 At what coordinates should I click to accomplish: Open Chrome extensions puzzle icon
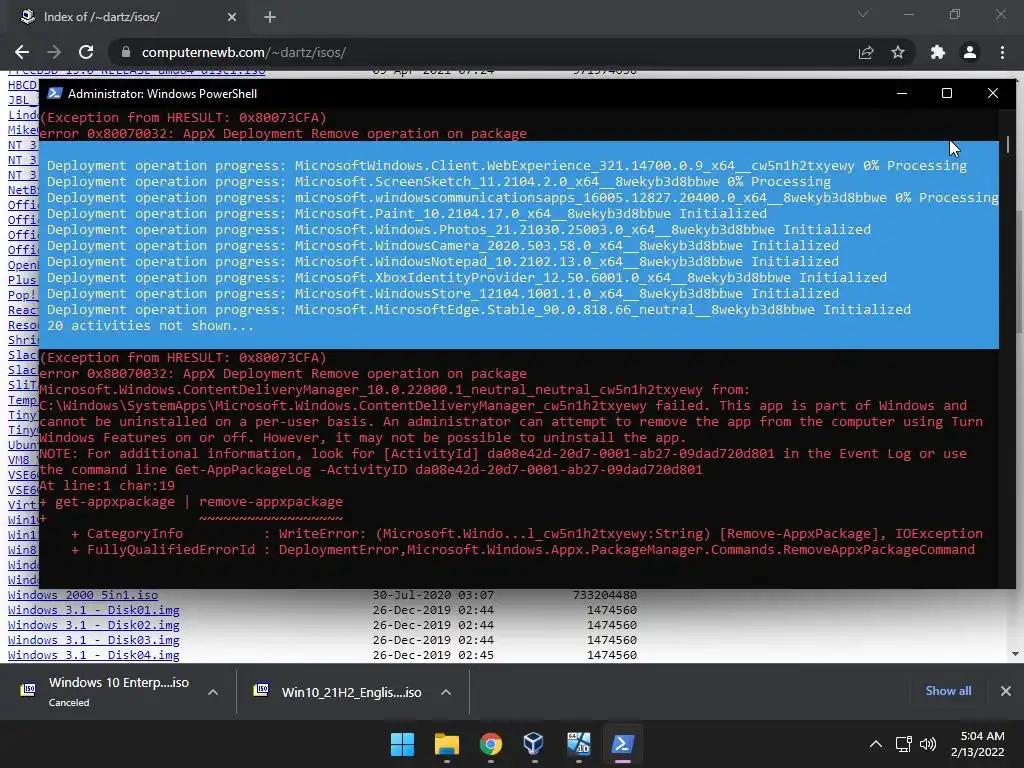(938, 52)
